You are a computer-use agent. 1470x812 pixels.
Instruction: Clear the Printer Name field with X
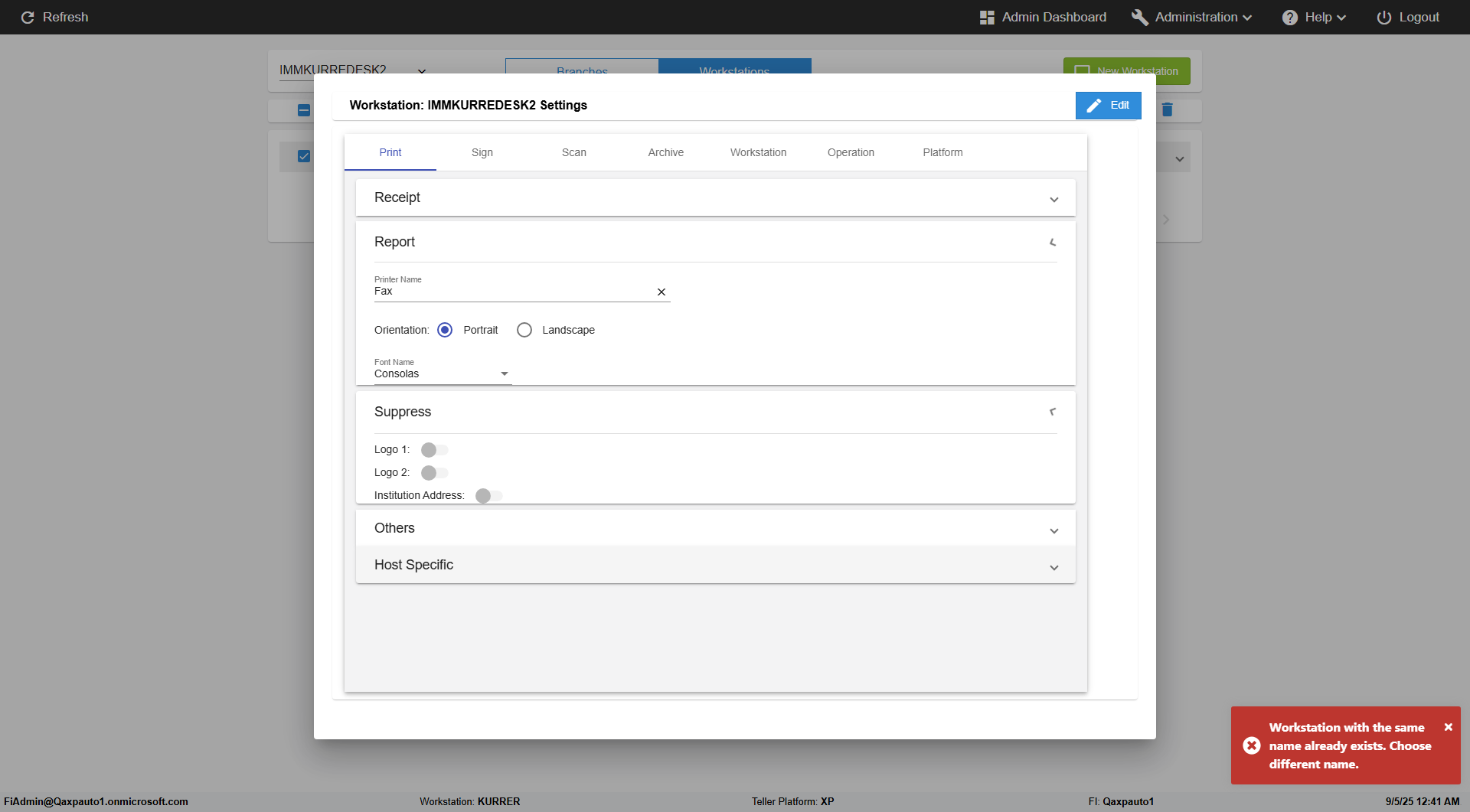(661, 292)
